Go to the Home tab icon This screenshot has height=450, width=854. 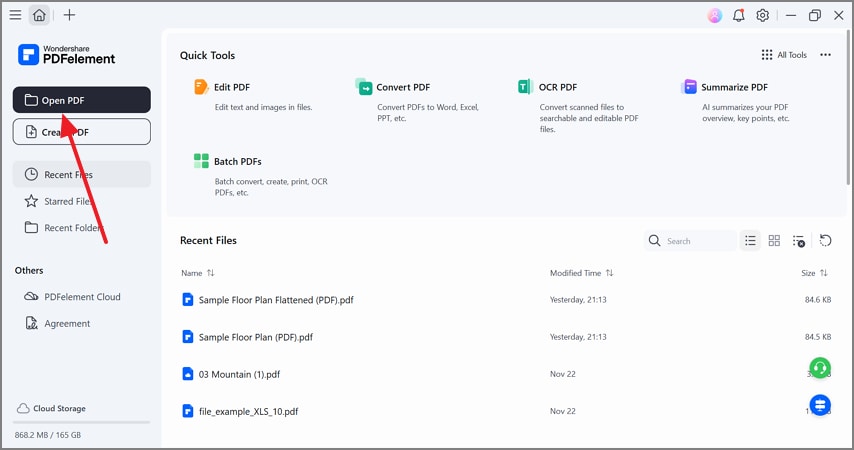pos(39,15)
